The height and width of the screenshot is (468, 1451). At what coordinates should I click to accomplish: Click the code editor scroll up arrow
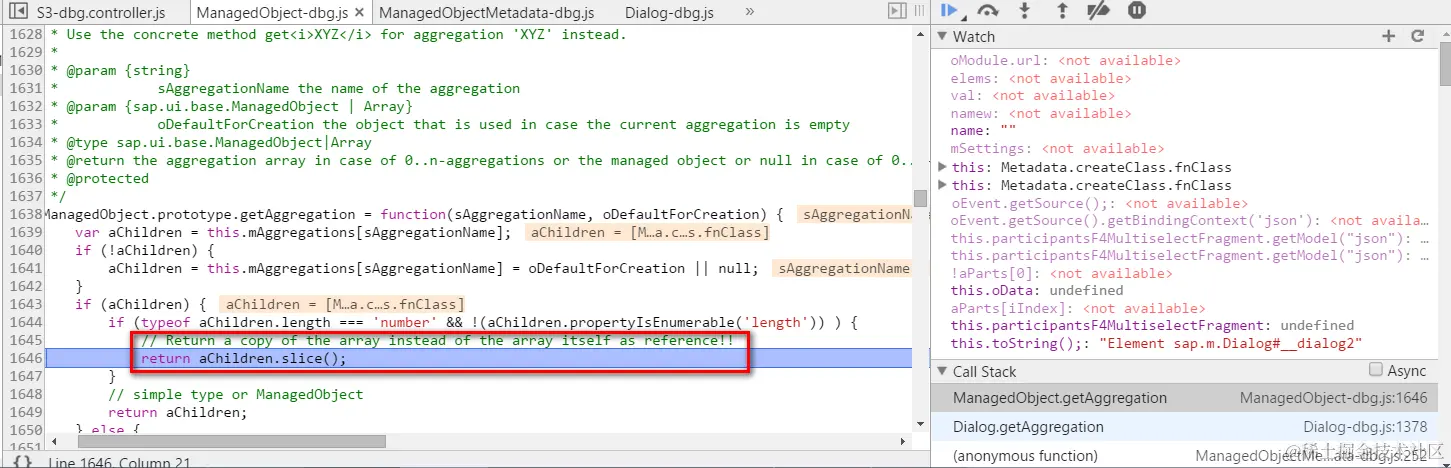tap(920, 33)
